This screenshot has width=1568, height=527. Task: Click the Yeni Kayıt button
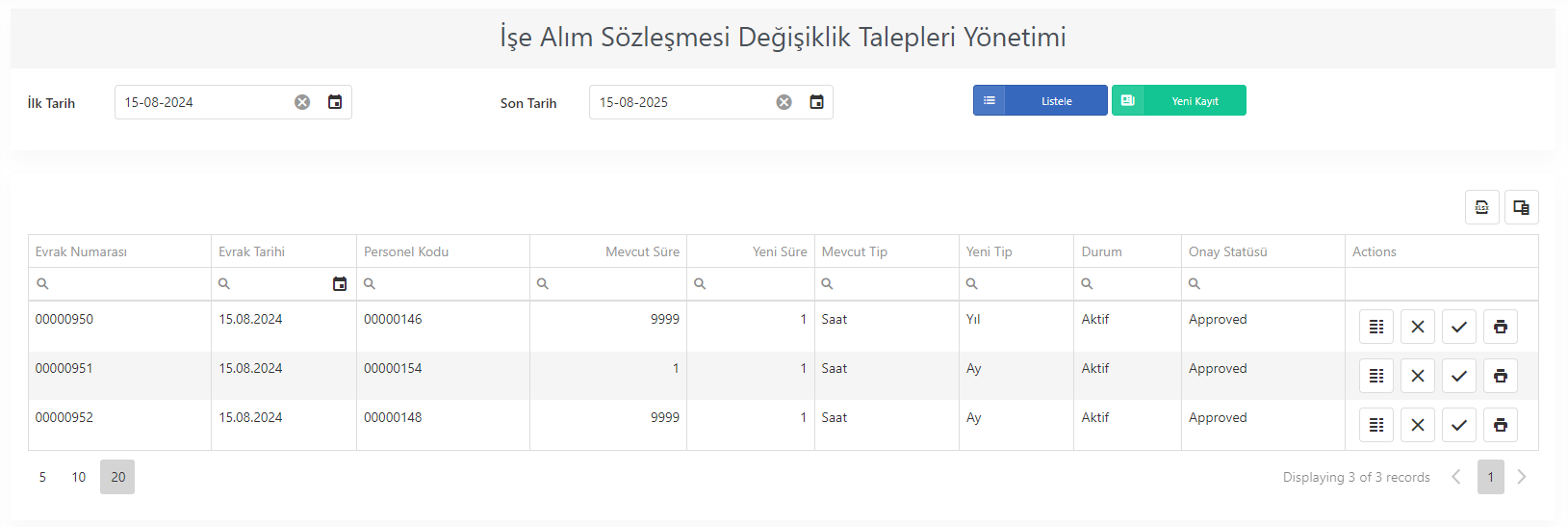[1179, 100]
